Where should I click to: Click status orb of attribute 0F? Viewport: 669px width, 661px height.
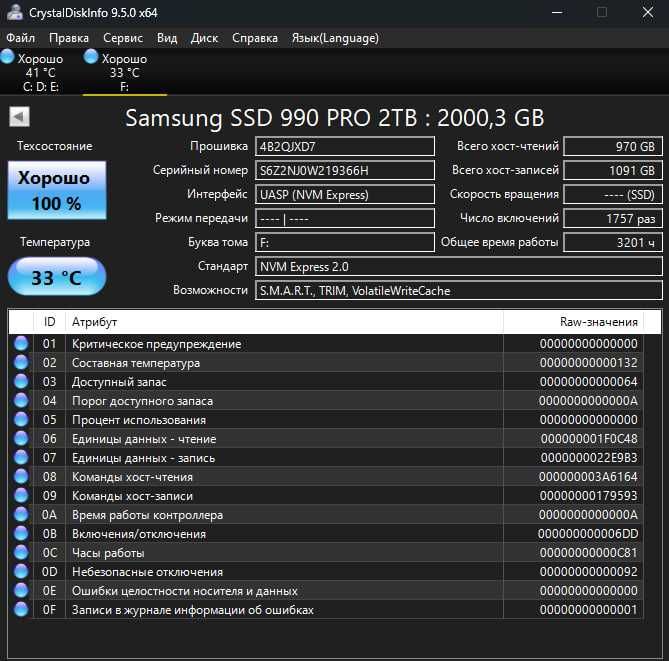21,609
